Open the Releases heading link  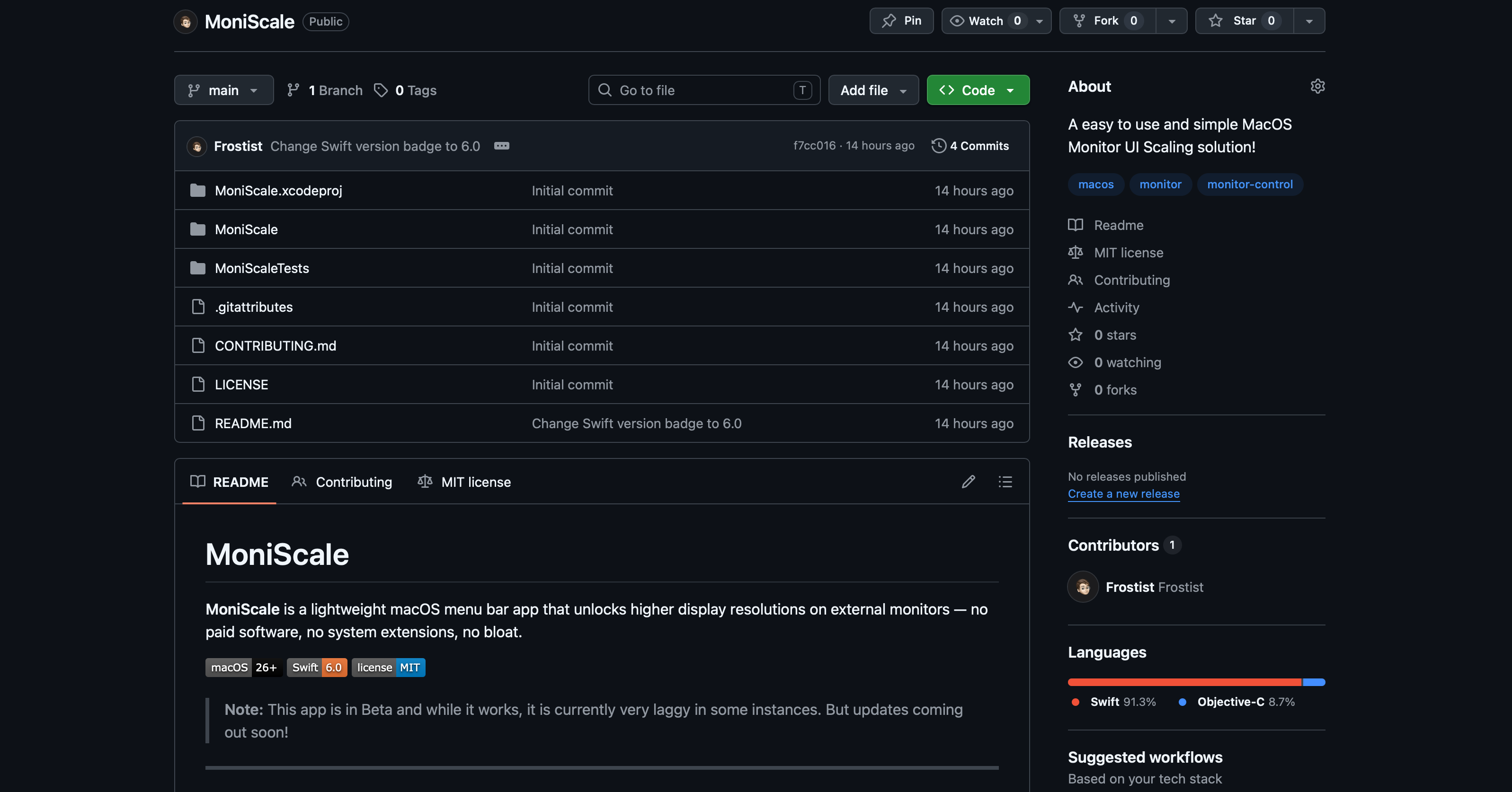click(1099, 442)
